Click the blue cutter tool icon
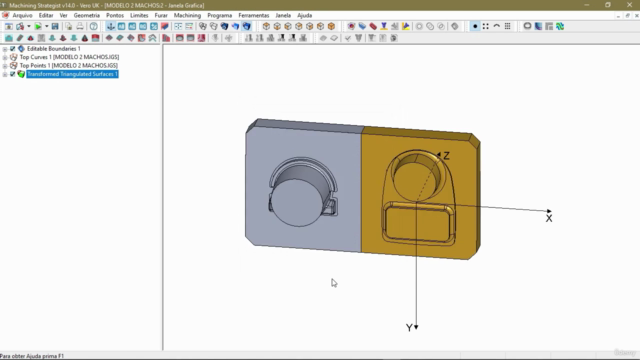 click(x=362, y=27)
